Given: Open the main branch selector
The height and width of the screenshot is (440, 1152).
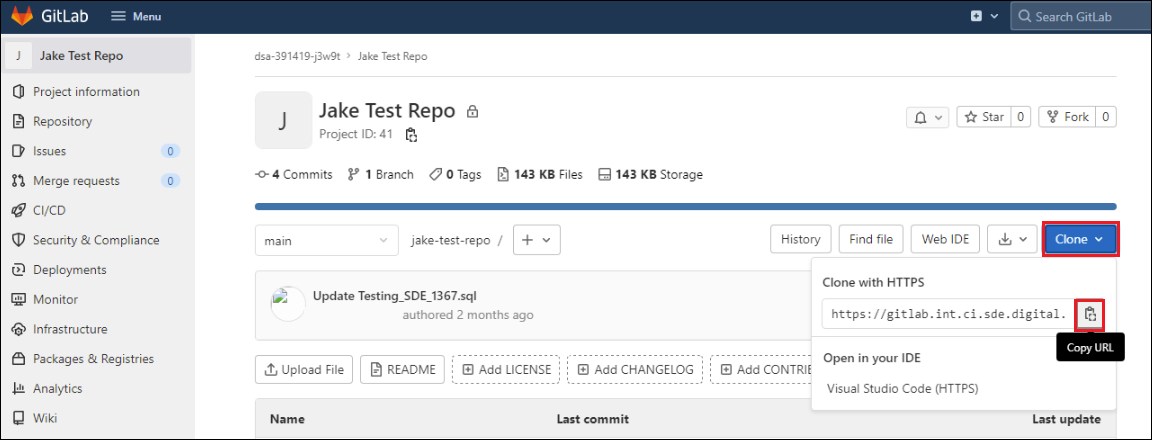Looking at the screenshot, I should coord(327,240).
